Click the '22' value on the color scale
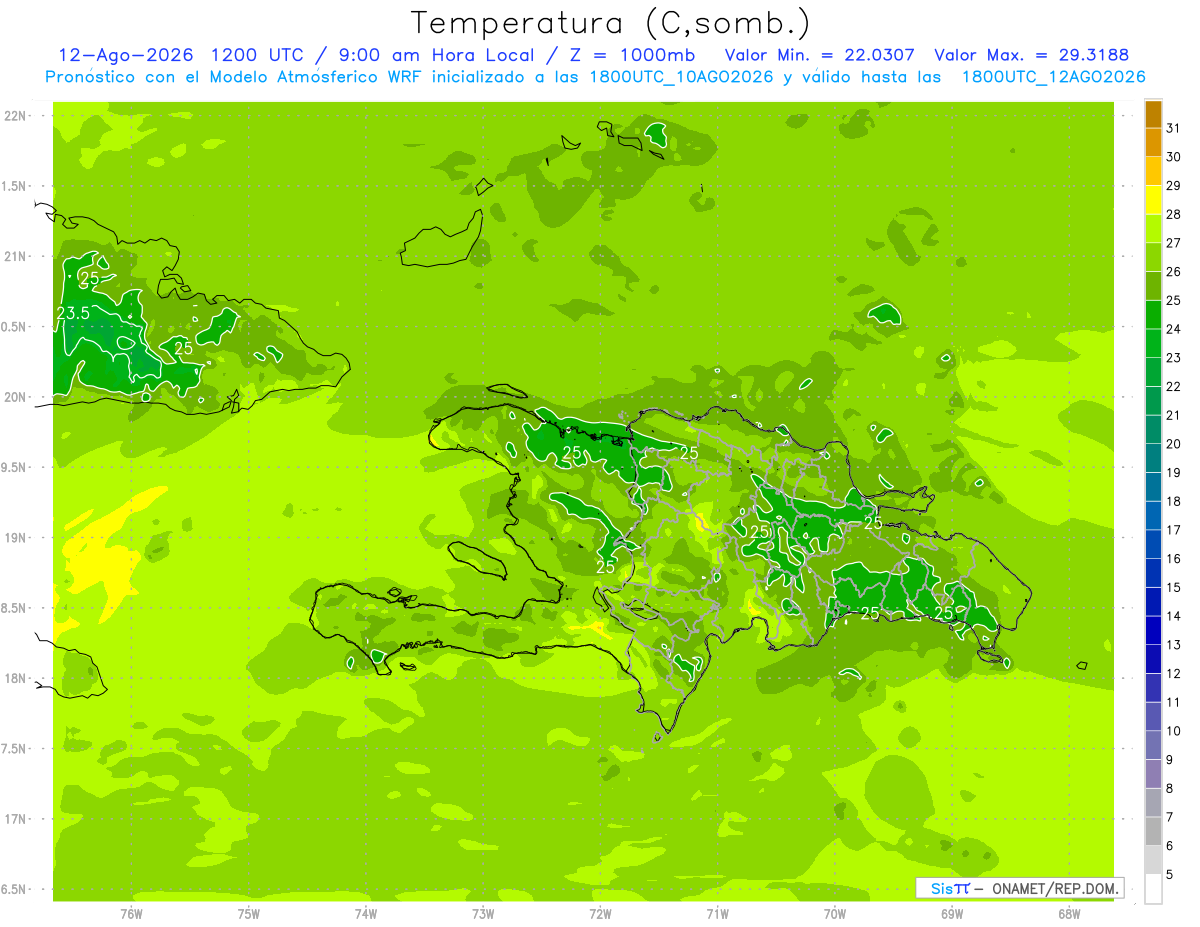 1174,387
